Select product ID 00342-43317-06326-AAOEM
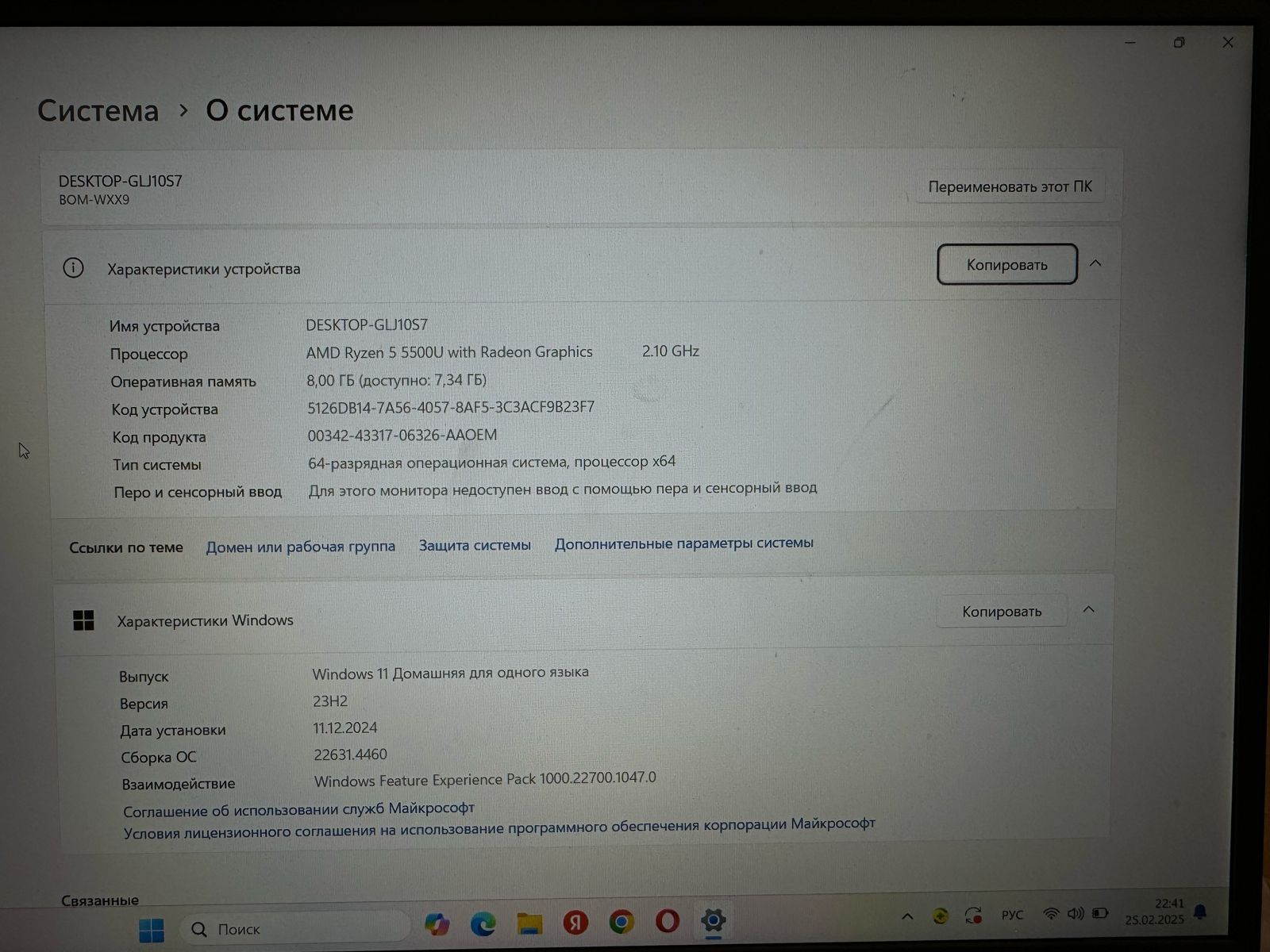Viewport: 1270px width, 952px height. click(x=402, y=435)
